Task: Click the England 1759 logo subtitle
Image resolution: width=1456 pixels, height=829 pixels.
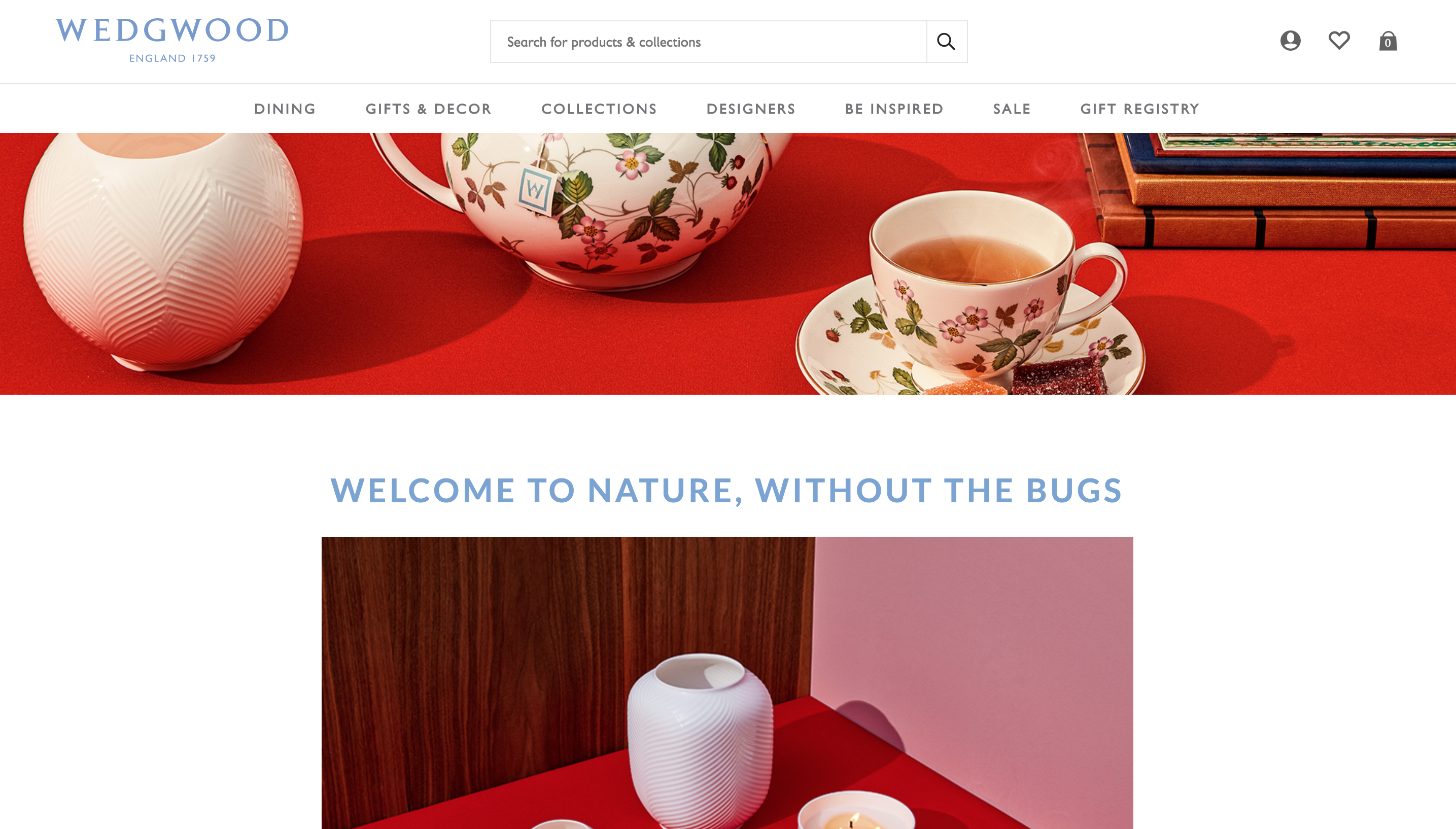Action: click(172, 58)
